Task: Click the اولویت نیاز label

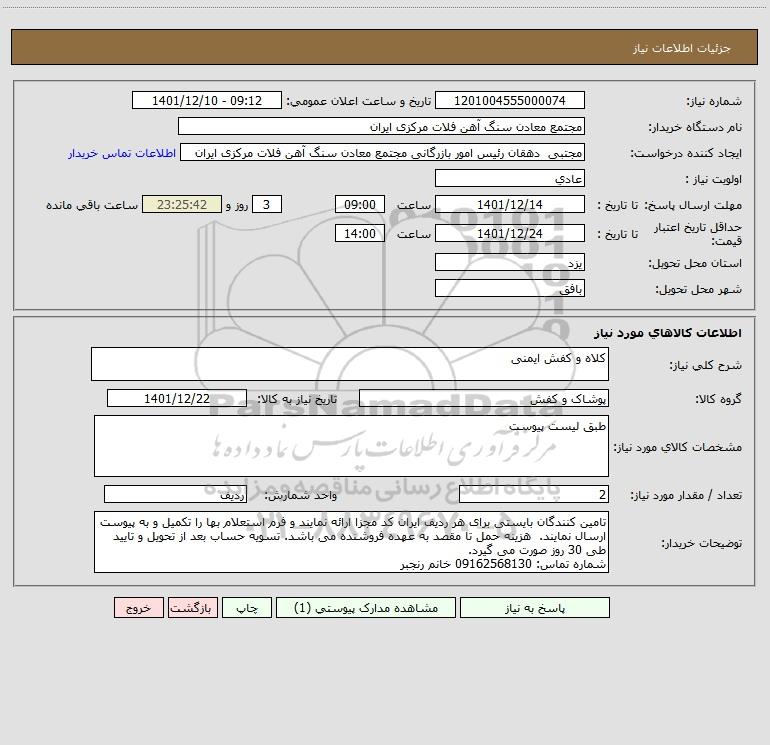Action: pyautogui.click(x=714, y=179)
